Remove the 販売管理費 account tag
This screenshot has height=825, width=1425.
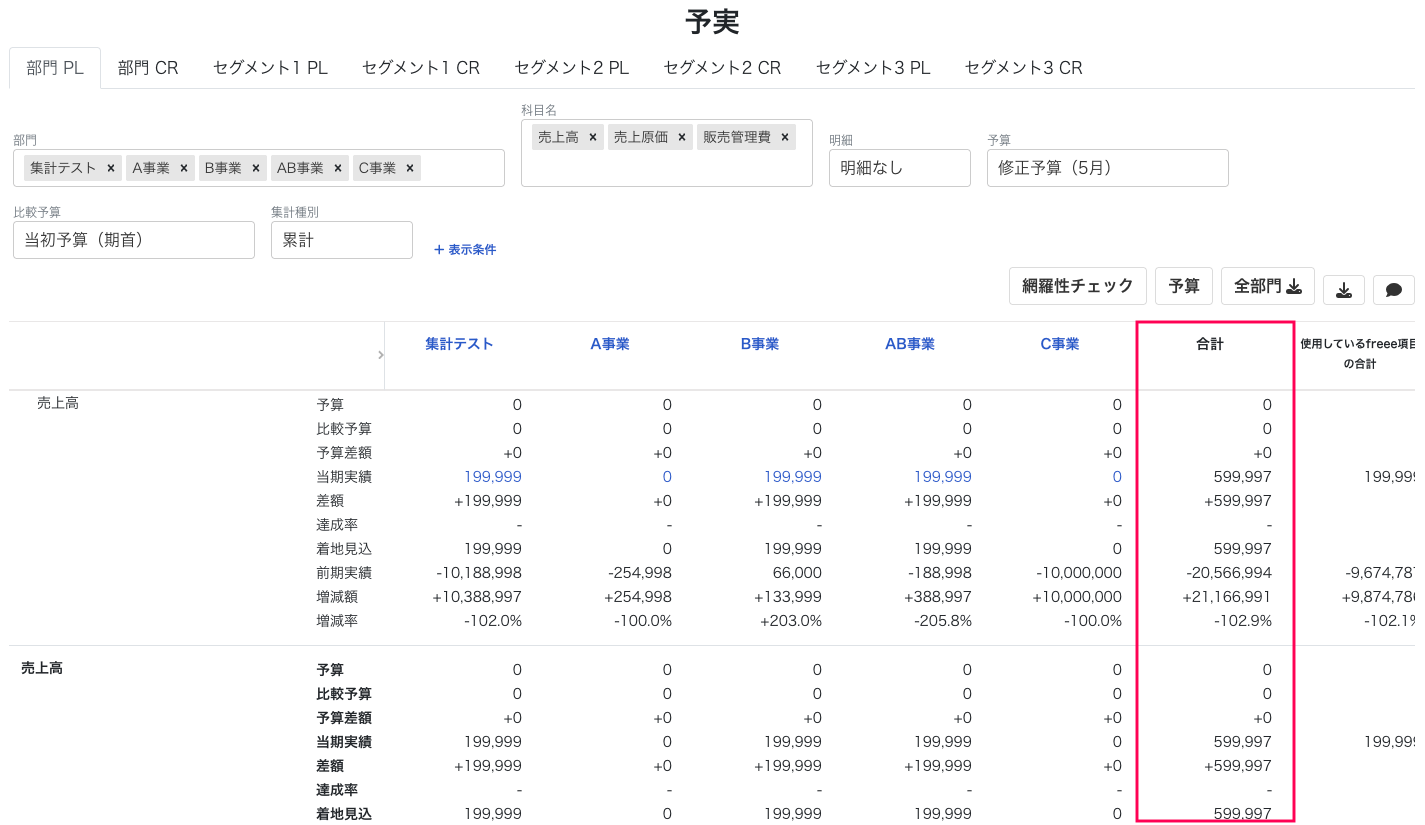(785, 137)
